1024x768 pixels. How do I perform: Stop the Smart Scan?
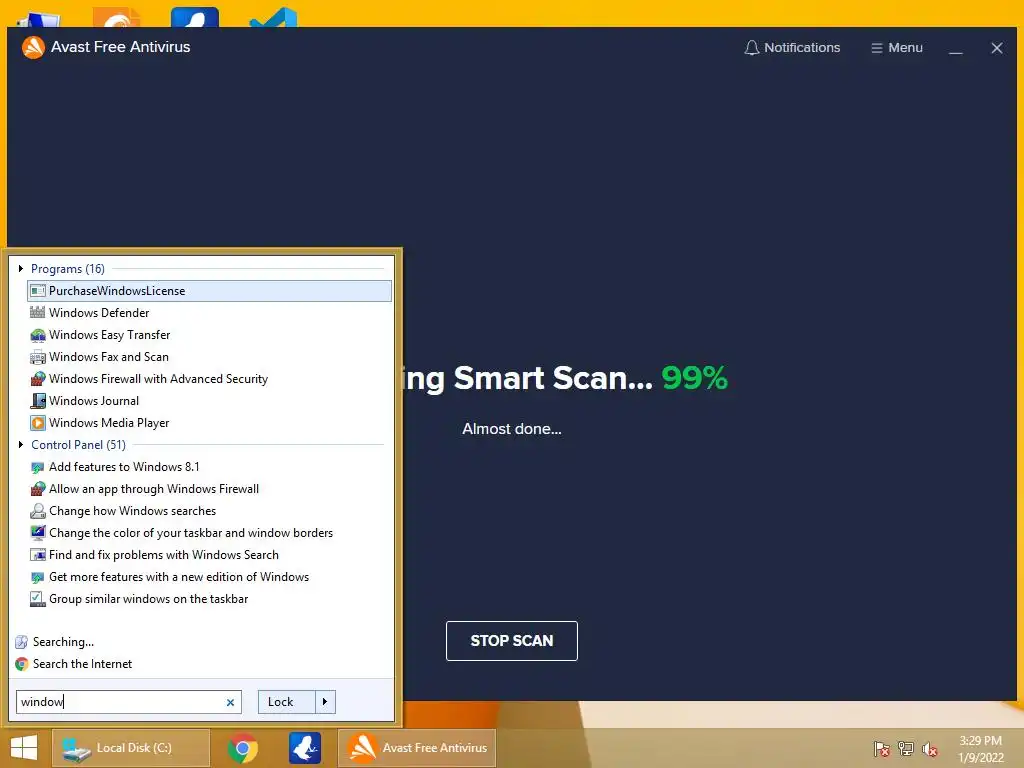point(511,641)
